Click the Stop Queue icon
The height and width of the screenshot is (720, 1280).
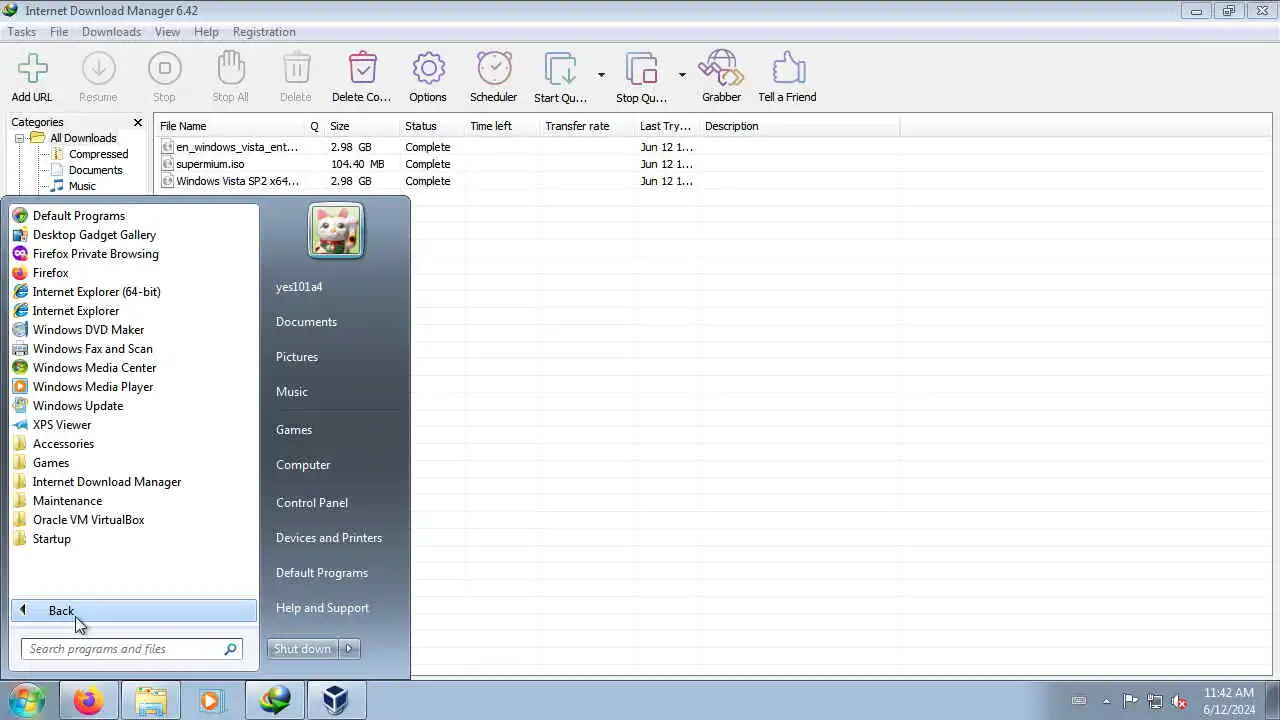point(641,70)
